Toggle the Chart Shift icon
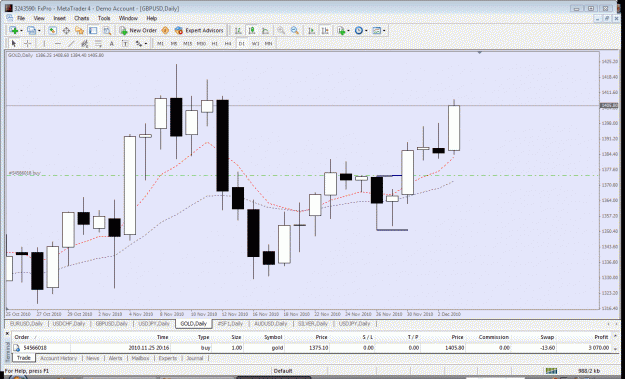The width and height of the screenshot is (625, 379). click(325, 30)
